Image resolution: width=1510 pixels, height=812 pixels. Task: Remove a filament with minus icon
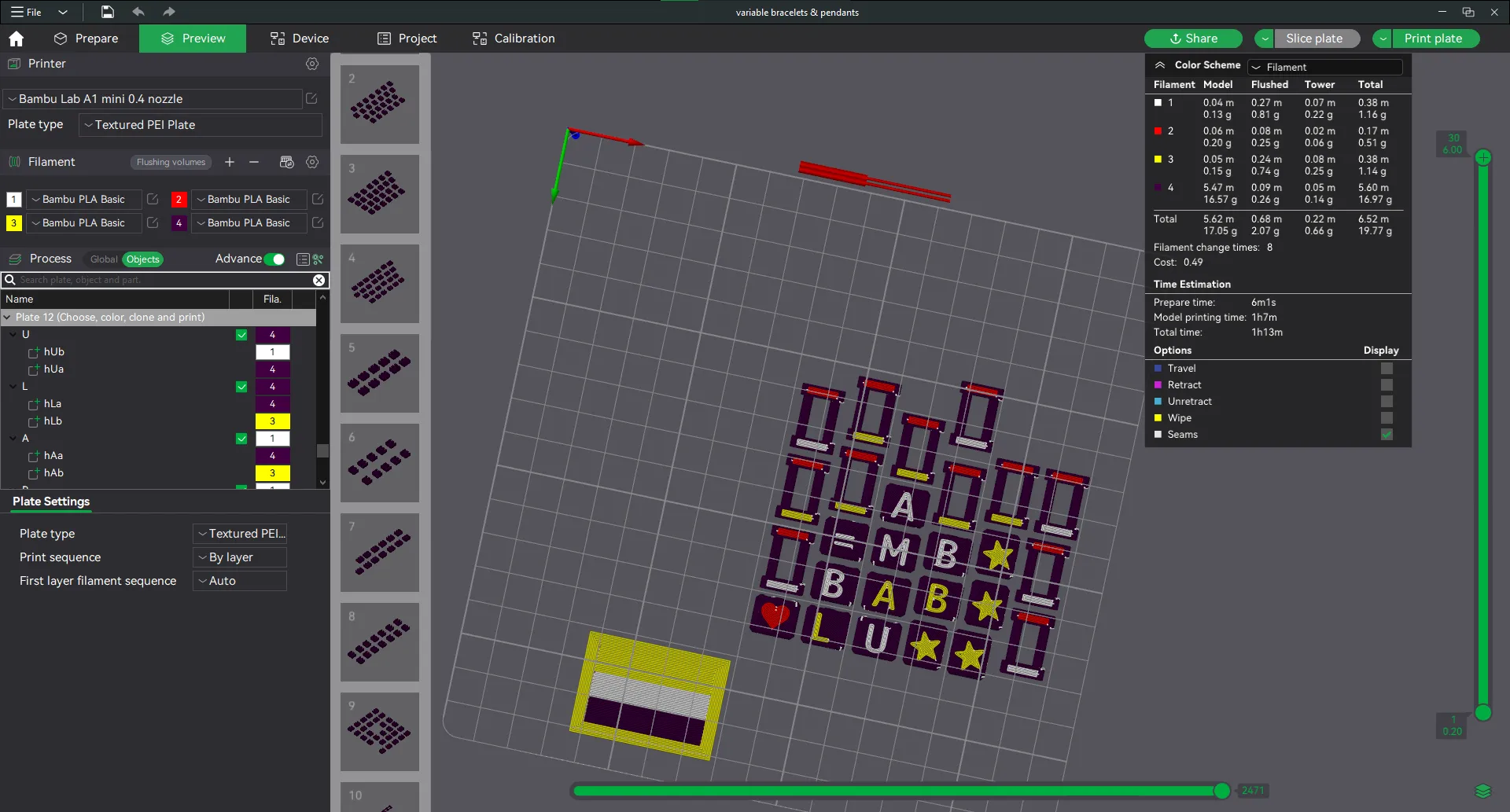click(254, 162)
